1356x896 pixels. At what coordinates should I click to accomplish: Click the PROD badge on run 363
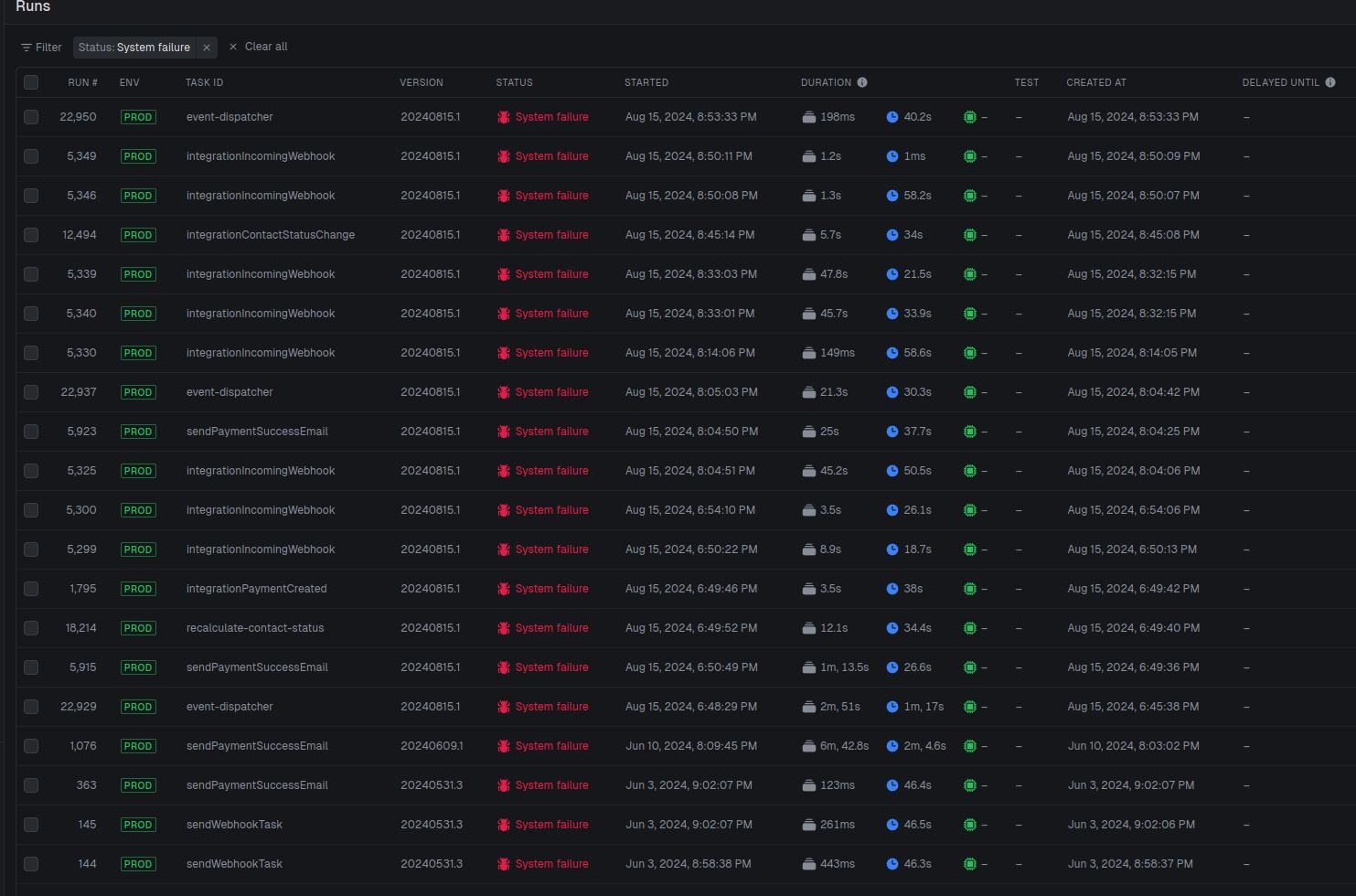pyautogui.click(x=138, y=785)
